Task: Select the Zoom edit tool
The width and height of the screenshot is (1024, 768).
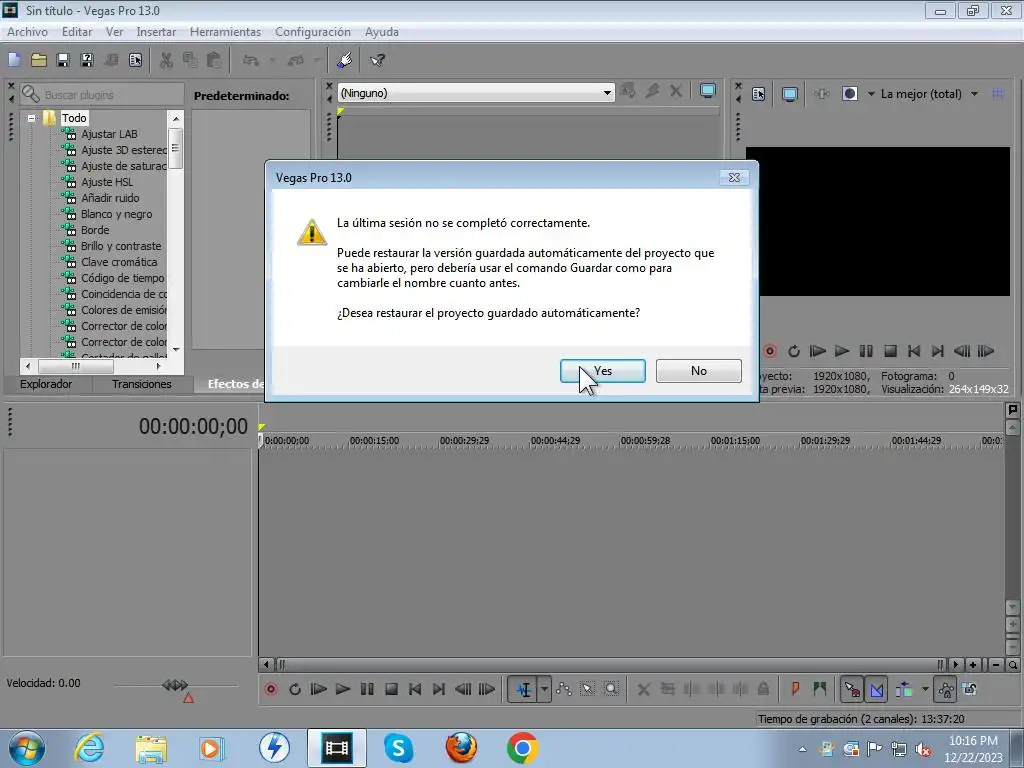Action: tap(611, 689)
